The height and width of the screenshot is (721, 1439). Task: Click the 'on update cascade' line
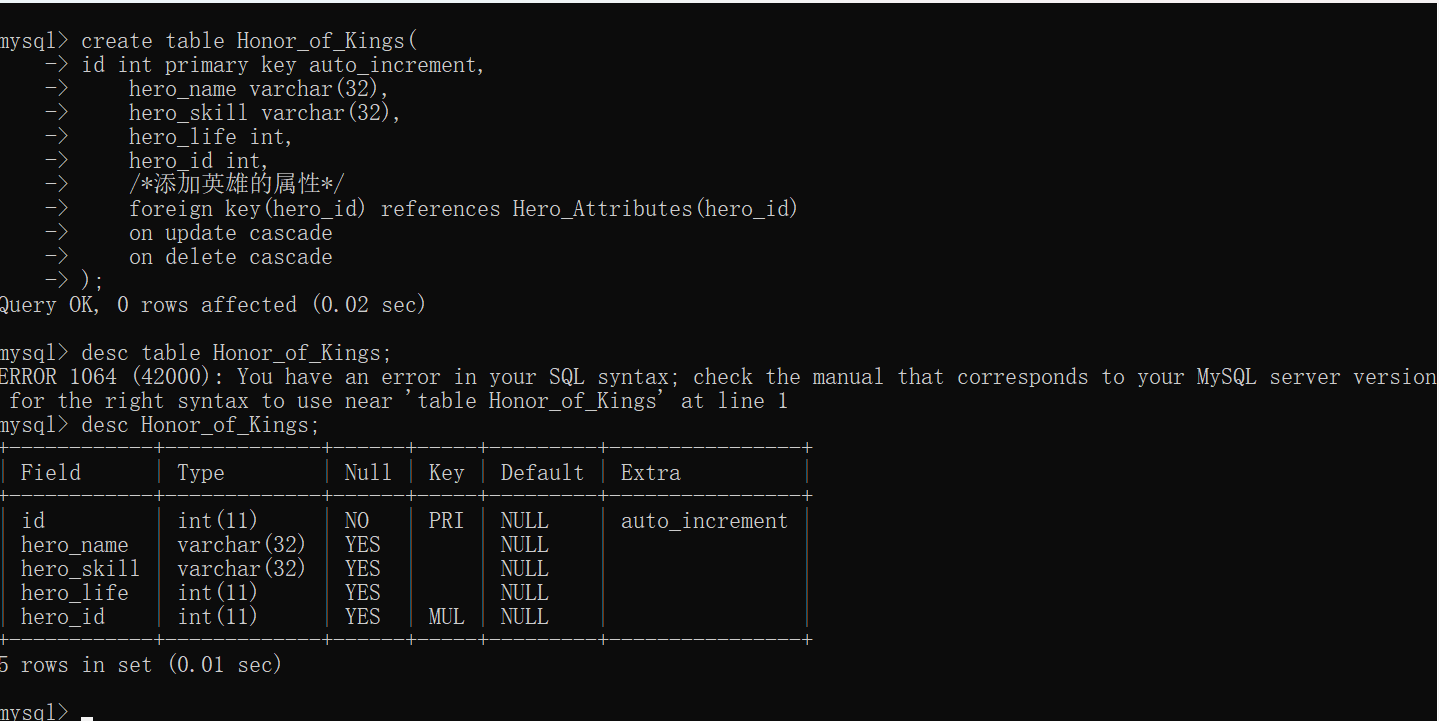coord(230,233)
